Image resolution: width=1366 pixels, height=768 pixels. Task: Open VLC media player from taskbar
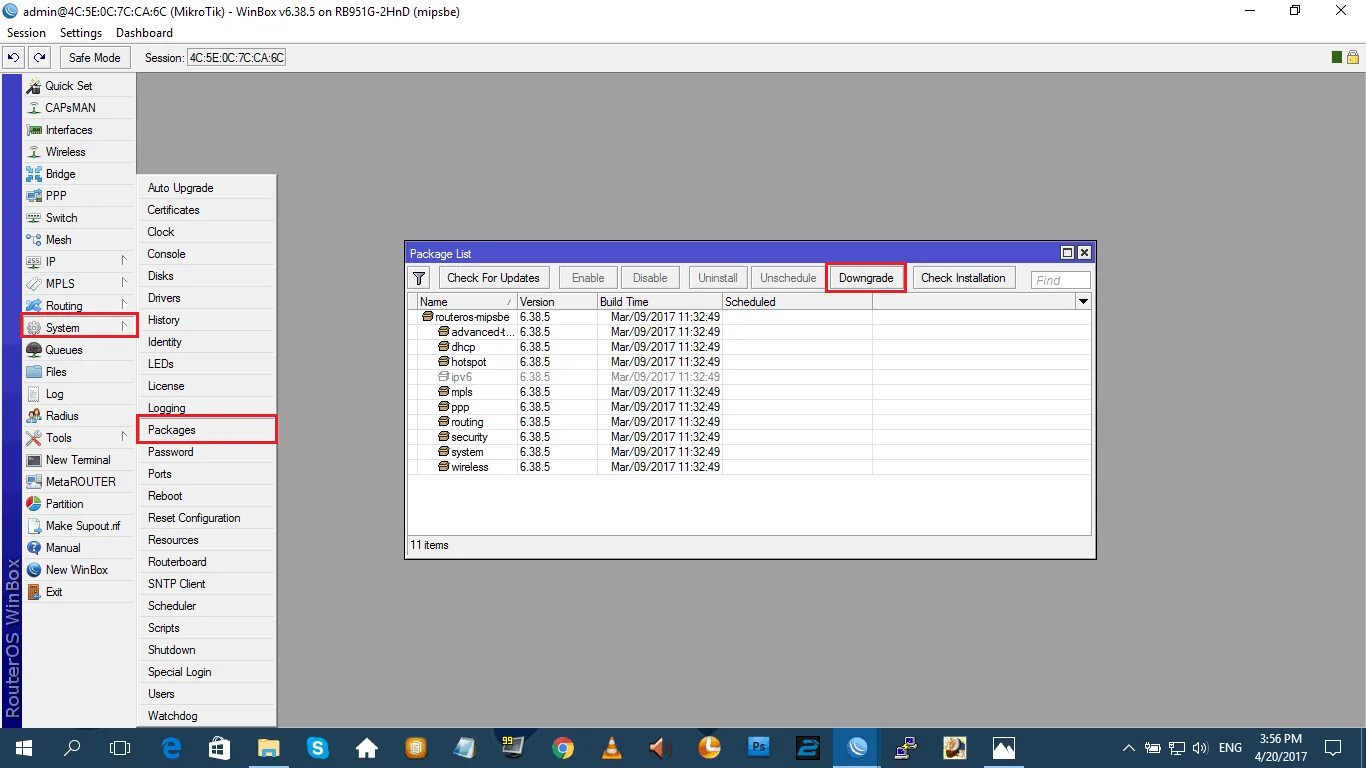coord(612,747)
